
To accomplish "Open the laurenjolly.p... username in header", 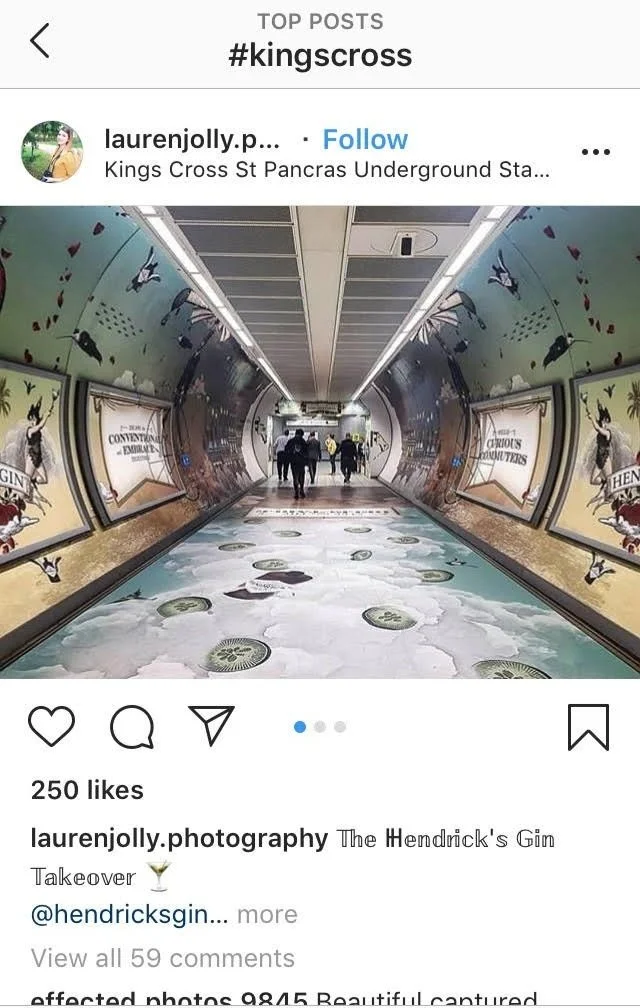I will tap(192, 140).
